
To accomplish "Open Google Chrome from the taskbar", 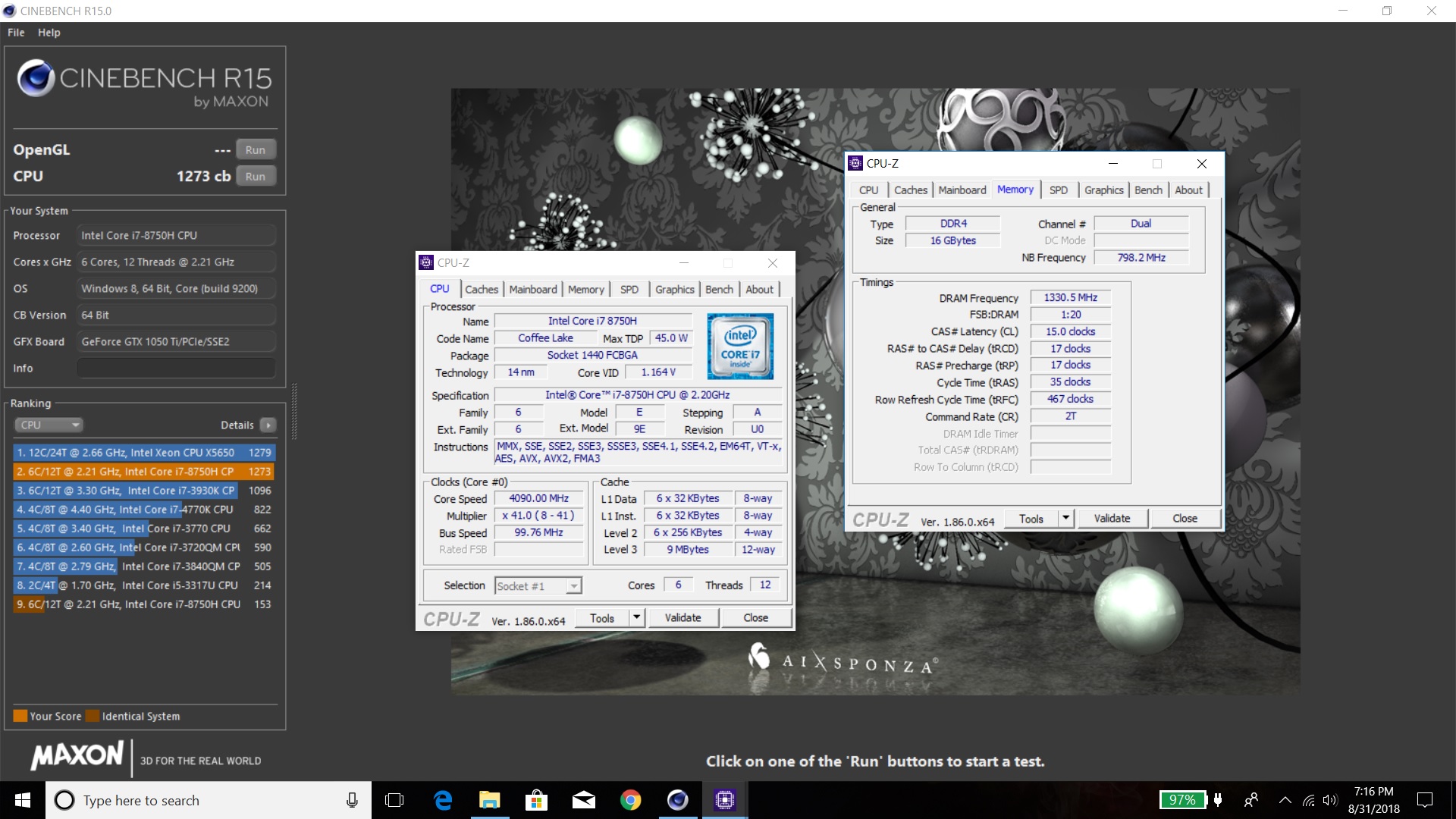I will pyautogui.click(x=630, y=800).
